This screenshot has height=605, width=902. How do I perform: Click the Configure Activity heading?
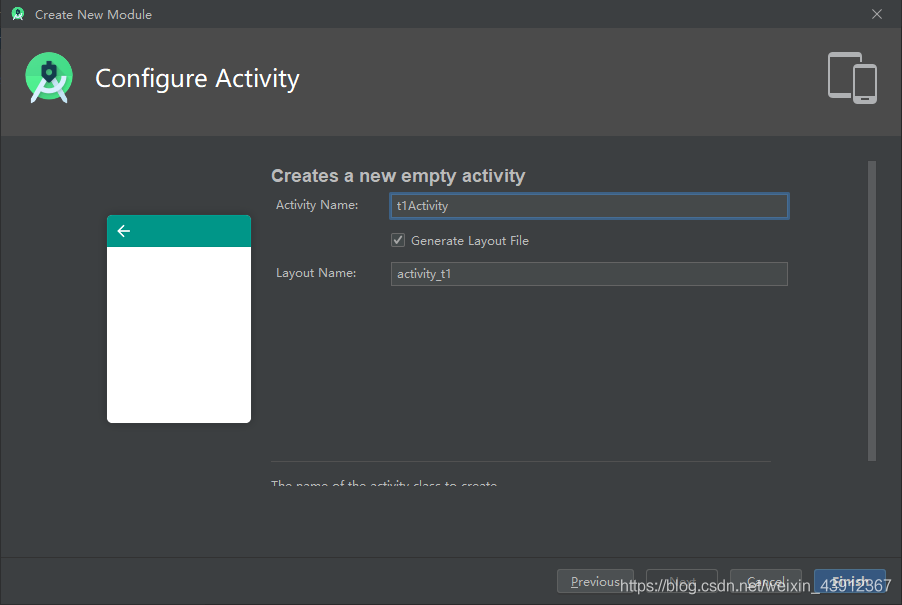click(197, 78)
